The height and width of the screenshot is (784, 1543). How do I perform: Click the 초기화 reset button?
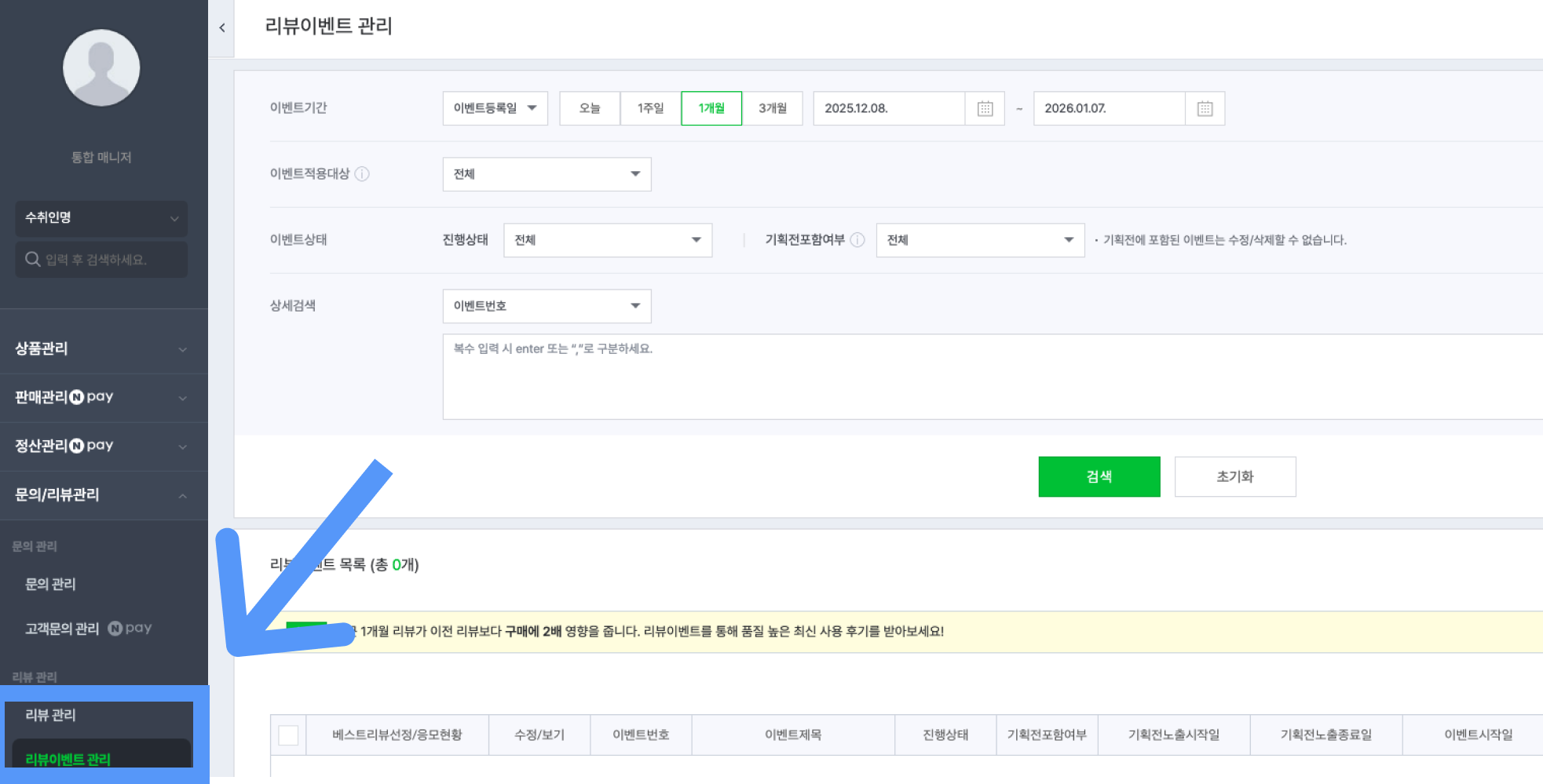[1234, 476]
